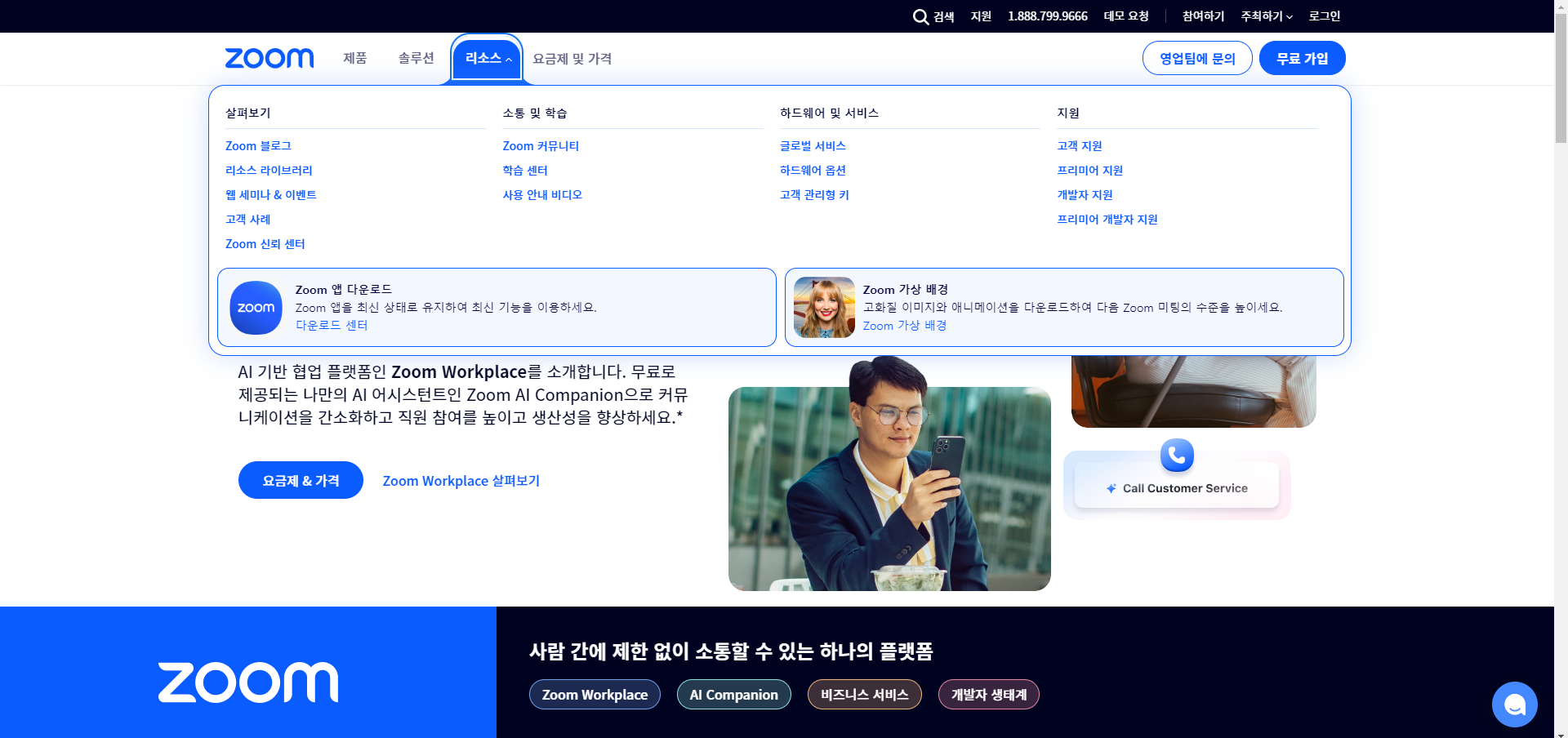This screenshot has width=1568, height=738.
Task: Click the search magnifier icon
Action: (x=920, y=16)
